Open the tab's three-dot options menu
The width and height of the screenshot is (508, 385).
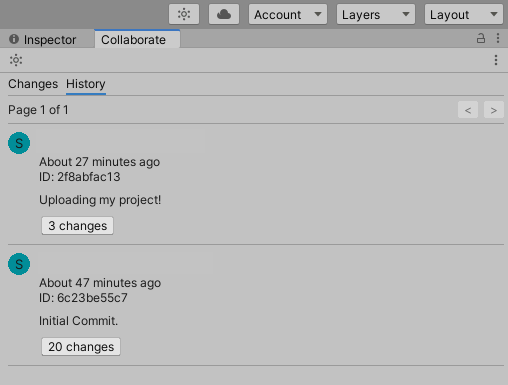(x=498, y=38)
